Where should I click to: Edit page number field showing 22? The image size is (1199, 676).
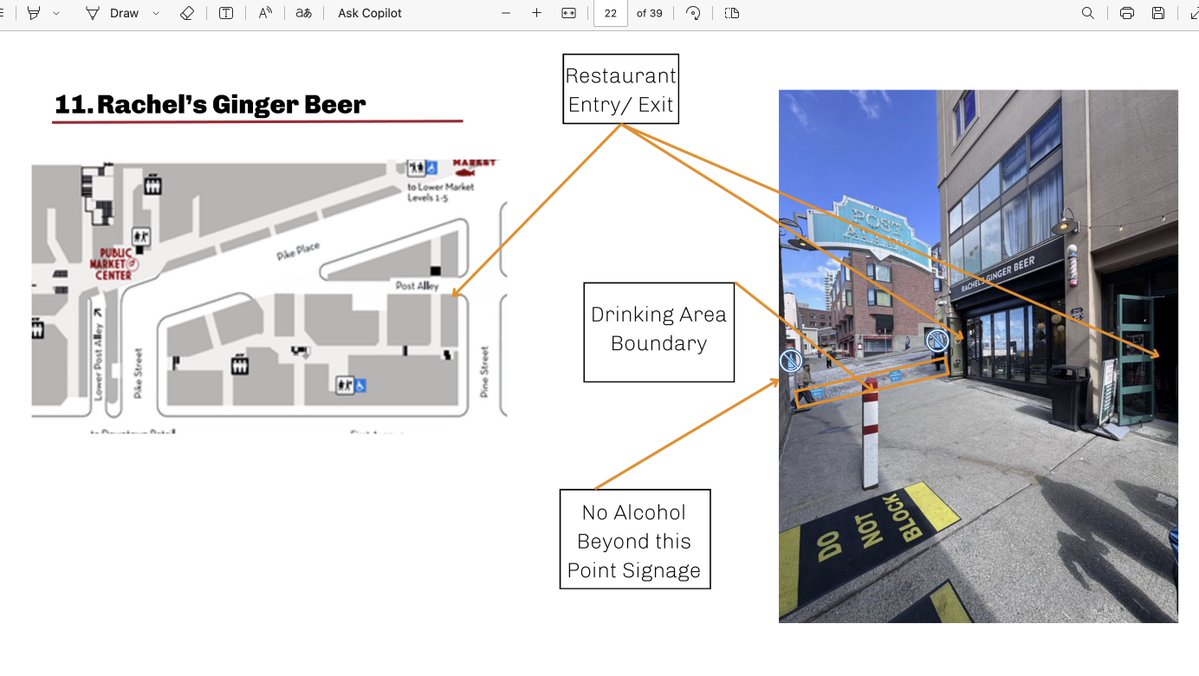610,13
